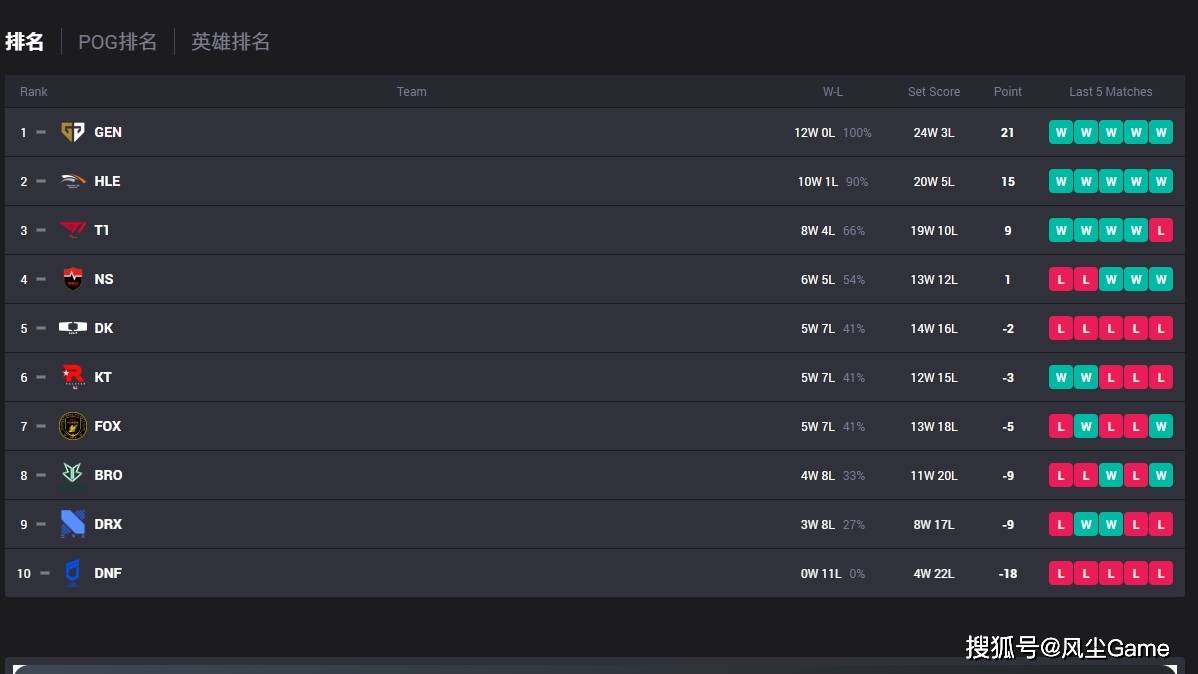The width and height of the screenshot is (1198, 674).
Task: Open the 英雄排名 tab
Action: point(230,41)
